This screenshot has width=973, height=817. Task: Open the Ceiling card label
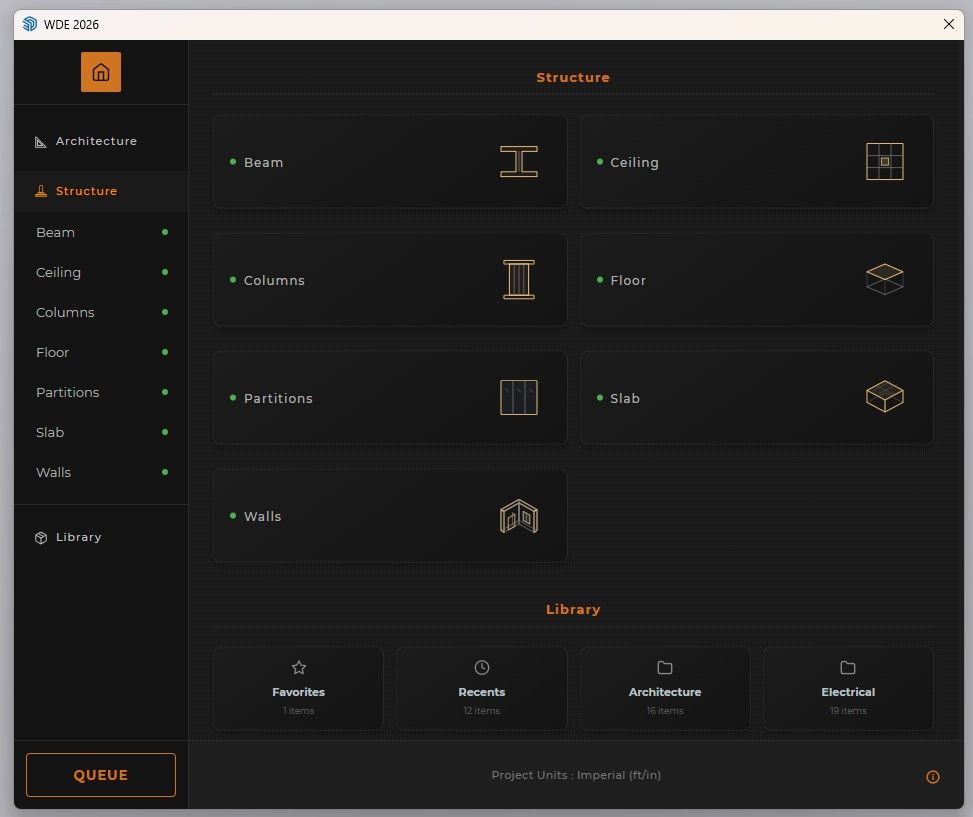[634, 162]
